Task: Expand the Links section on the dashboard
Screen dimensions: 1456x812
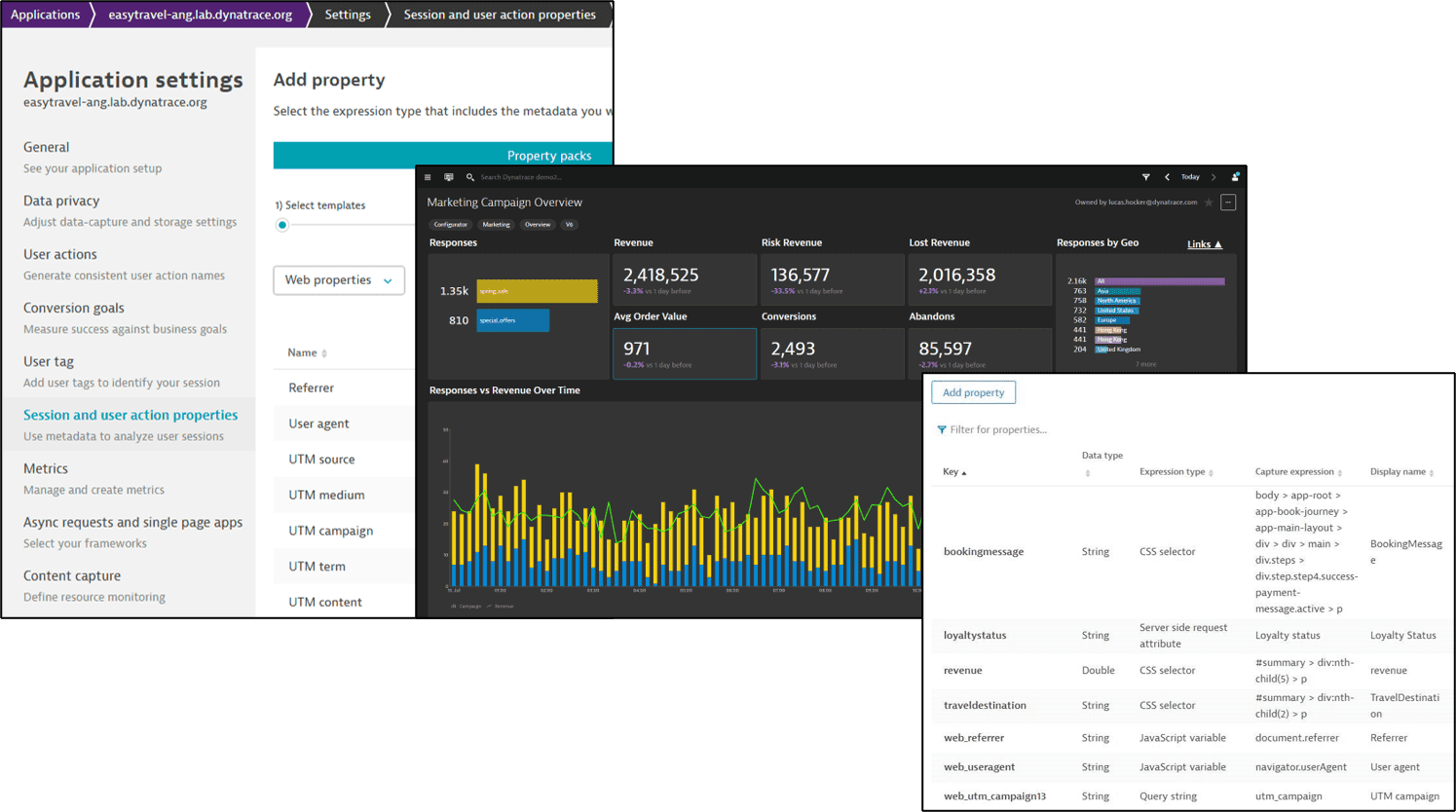Action: [x=1205, y=244]
